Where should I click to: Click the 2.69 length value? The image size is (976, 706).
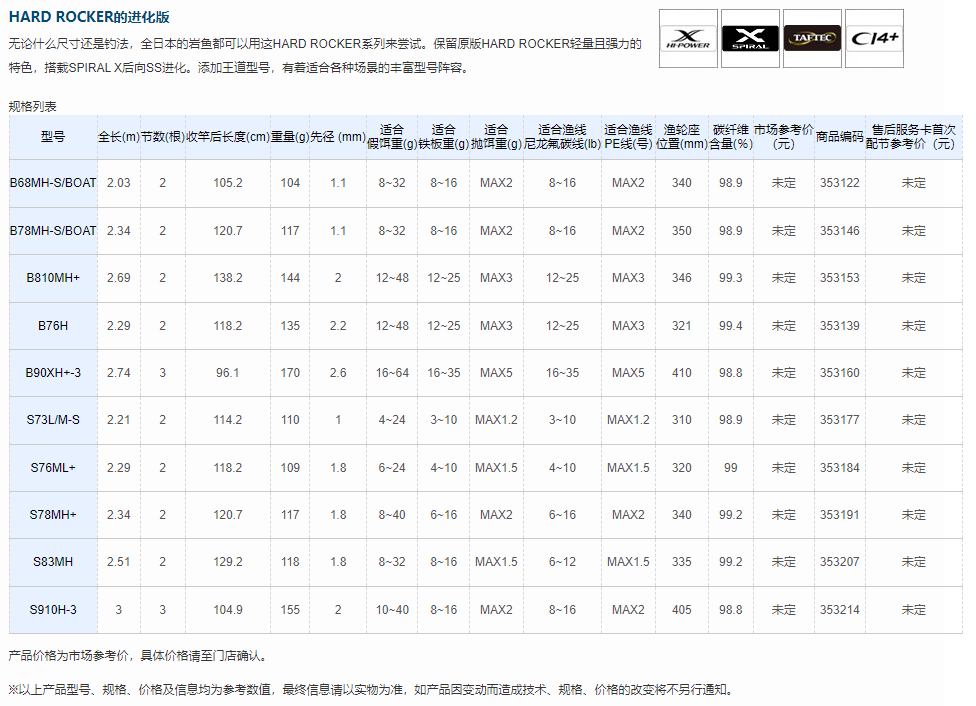pos(119,278)
